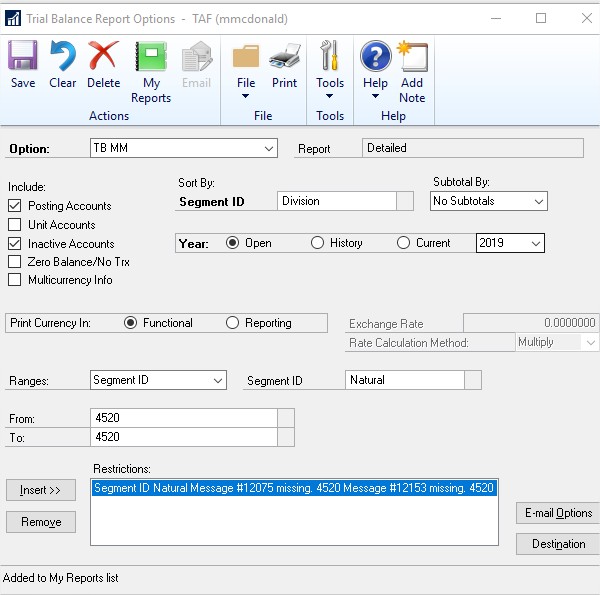Click lookup button beside the To field
Screen dimensions: 600x595
click(286, 437)
